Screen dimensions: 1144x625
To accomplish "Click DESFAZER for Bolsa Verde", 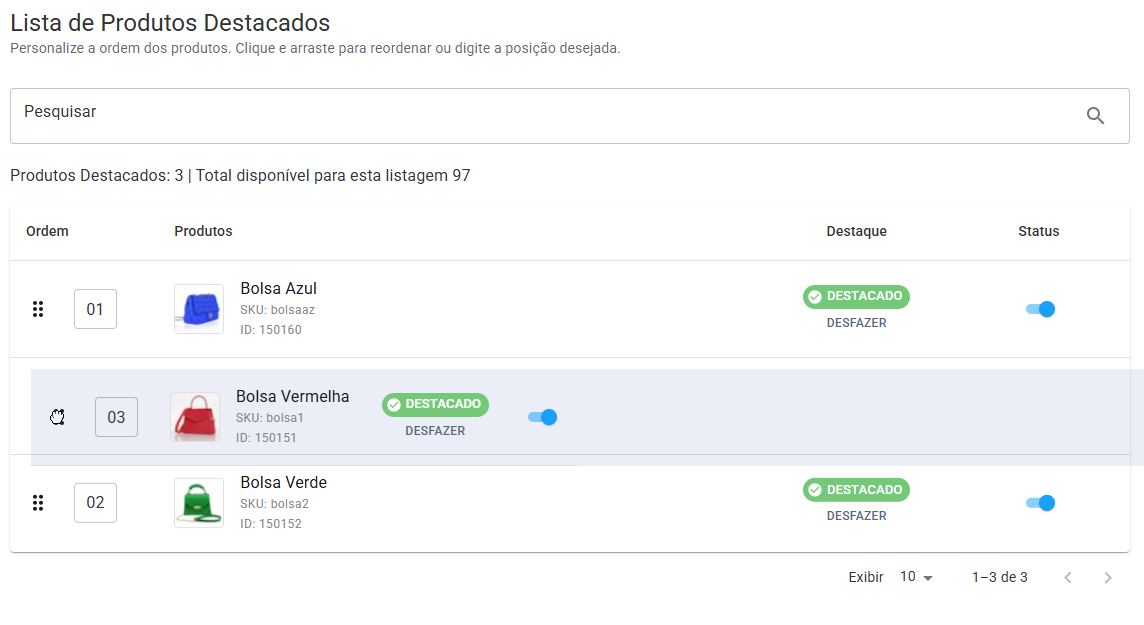I will point(857,516).
